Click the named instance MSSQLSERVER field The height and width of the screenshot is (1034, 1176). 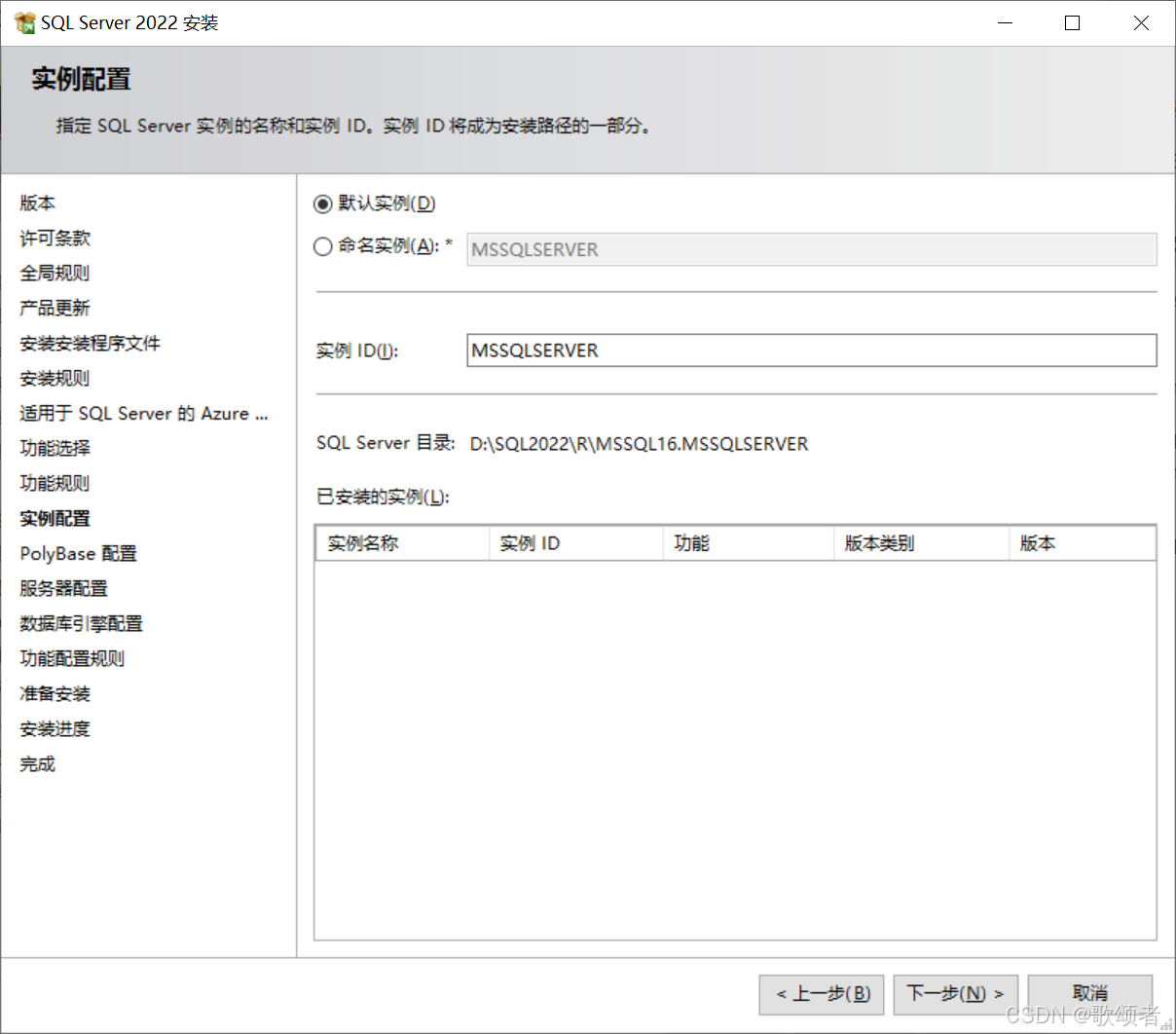pos(812,249)
